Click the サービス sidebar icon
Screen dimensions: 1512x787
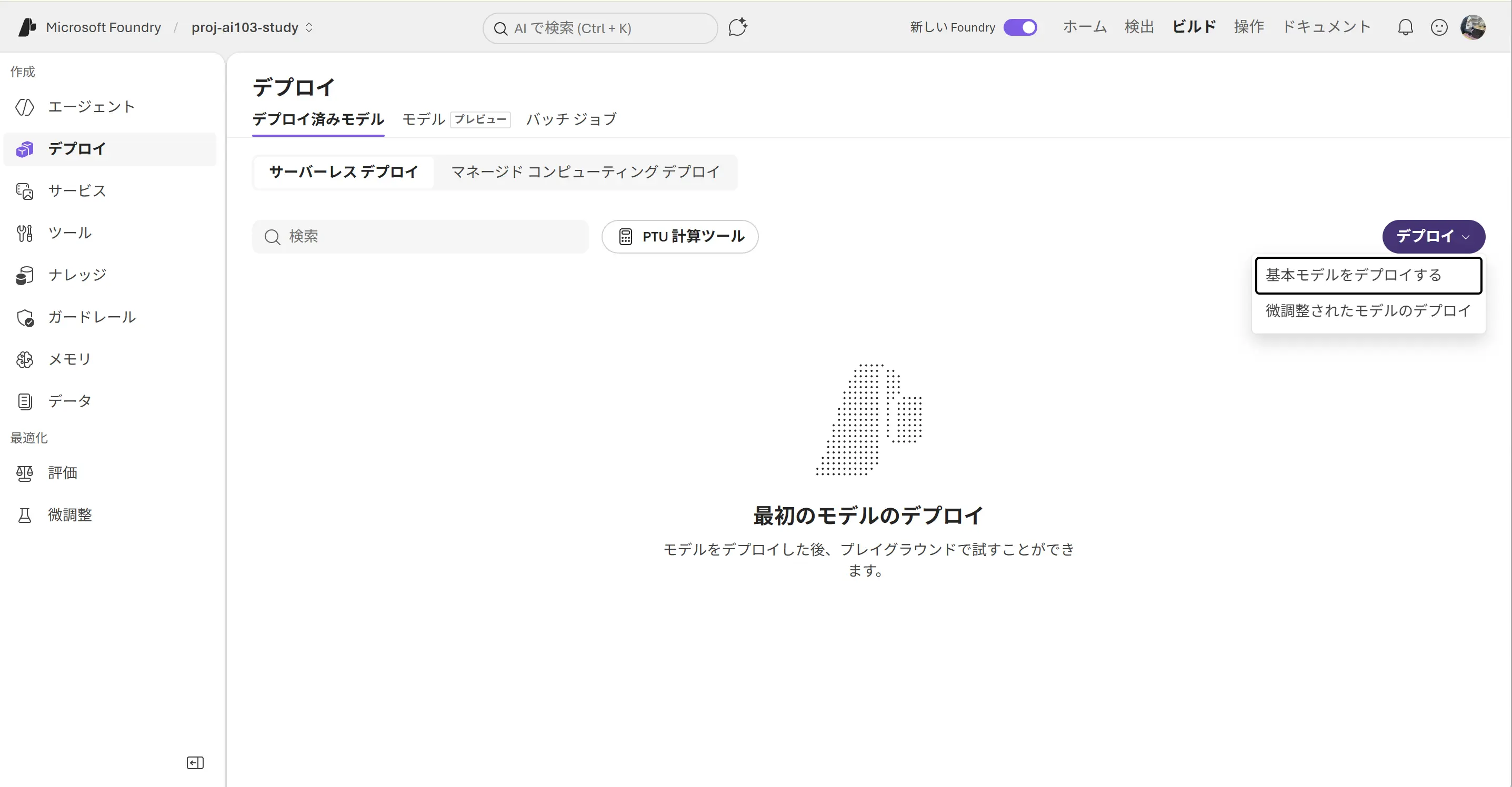(25, 191)
